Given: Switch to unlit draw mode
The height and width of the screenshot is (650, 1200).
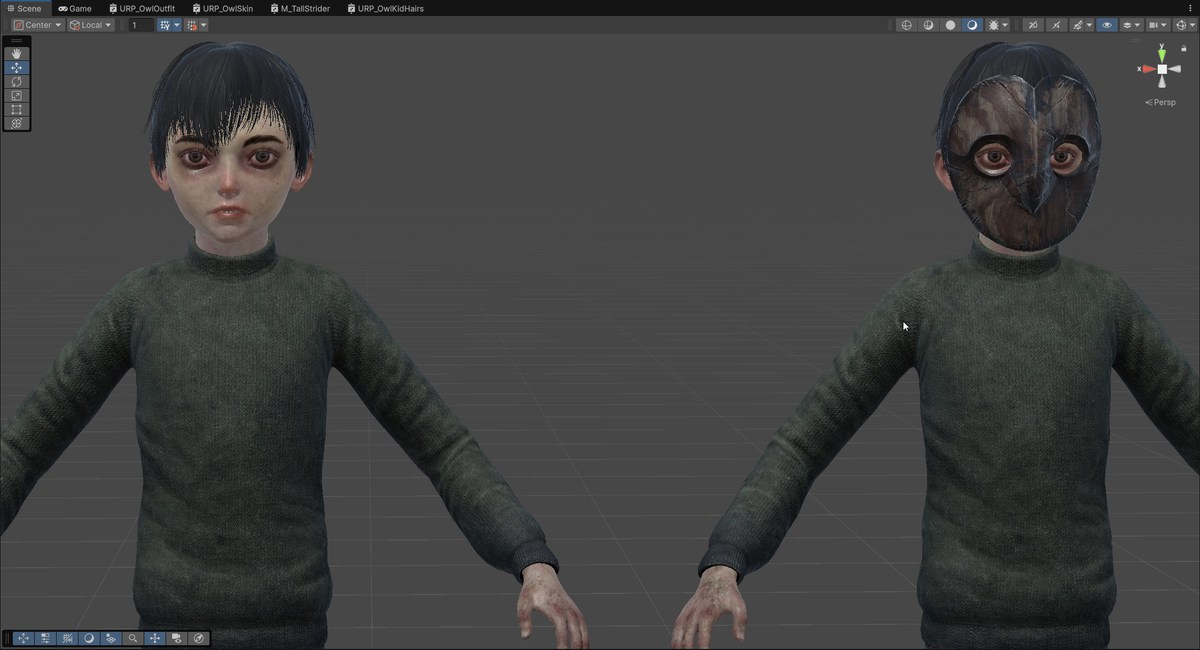Looking at the screenshot, I should tap(951, 25).
